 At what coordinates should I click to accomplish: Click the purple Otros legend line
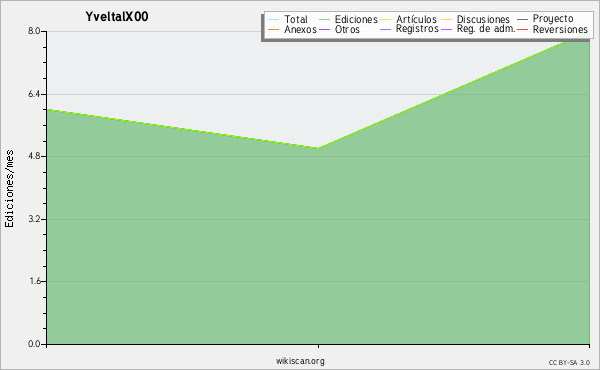pos(324,29)
